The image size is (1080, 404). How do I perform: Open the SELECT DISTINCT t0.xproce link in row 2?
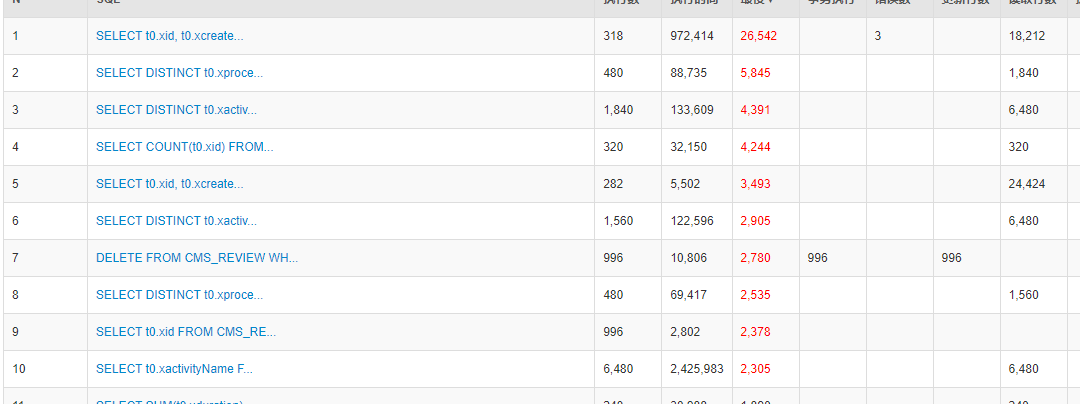(x=179, y=73)
